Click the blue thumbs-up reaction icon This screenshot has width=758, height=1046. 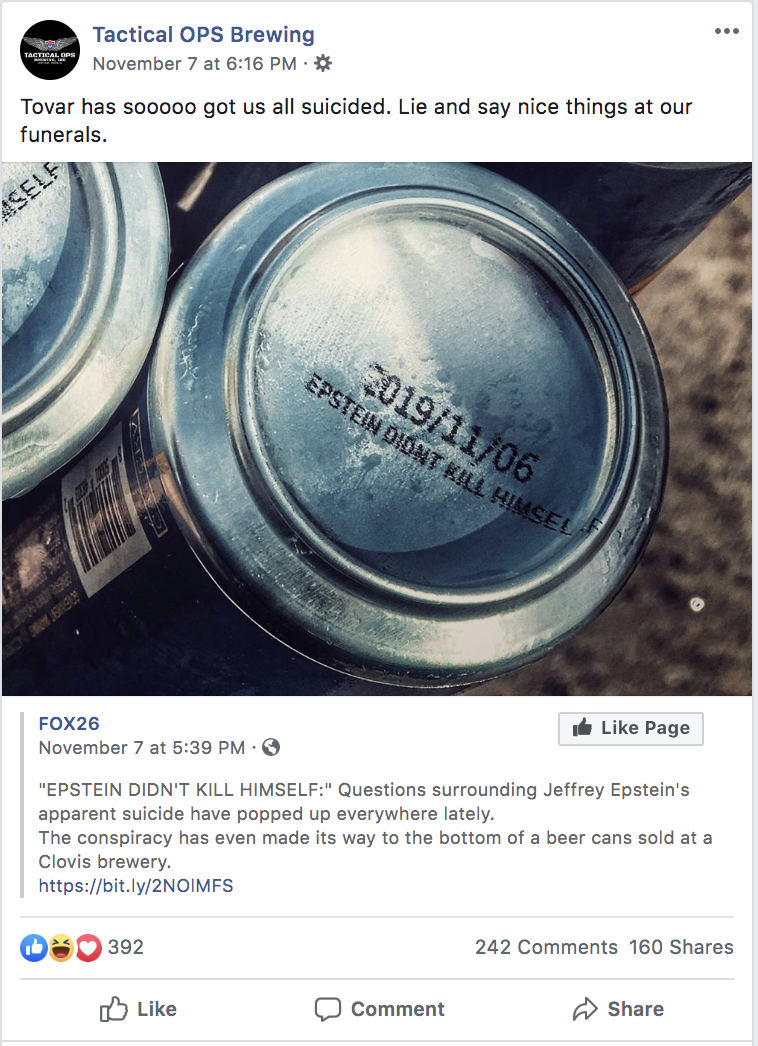(x=33, y=947)
